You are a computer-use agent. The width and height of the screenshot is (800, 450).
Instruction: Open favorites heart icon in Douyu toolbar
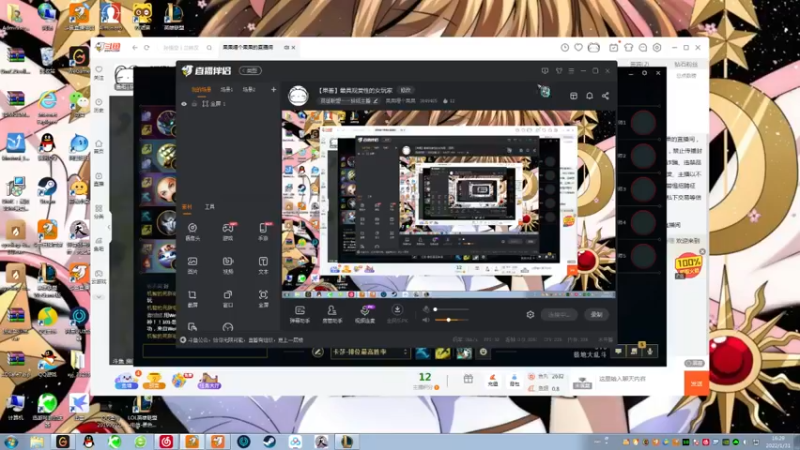pyautogui.click(x=579, y=47)
